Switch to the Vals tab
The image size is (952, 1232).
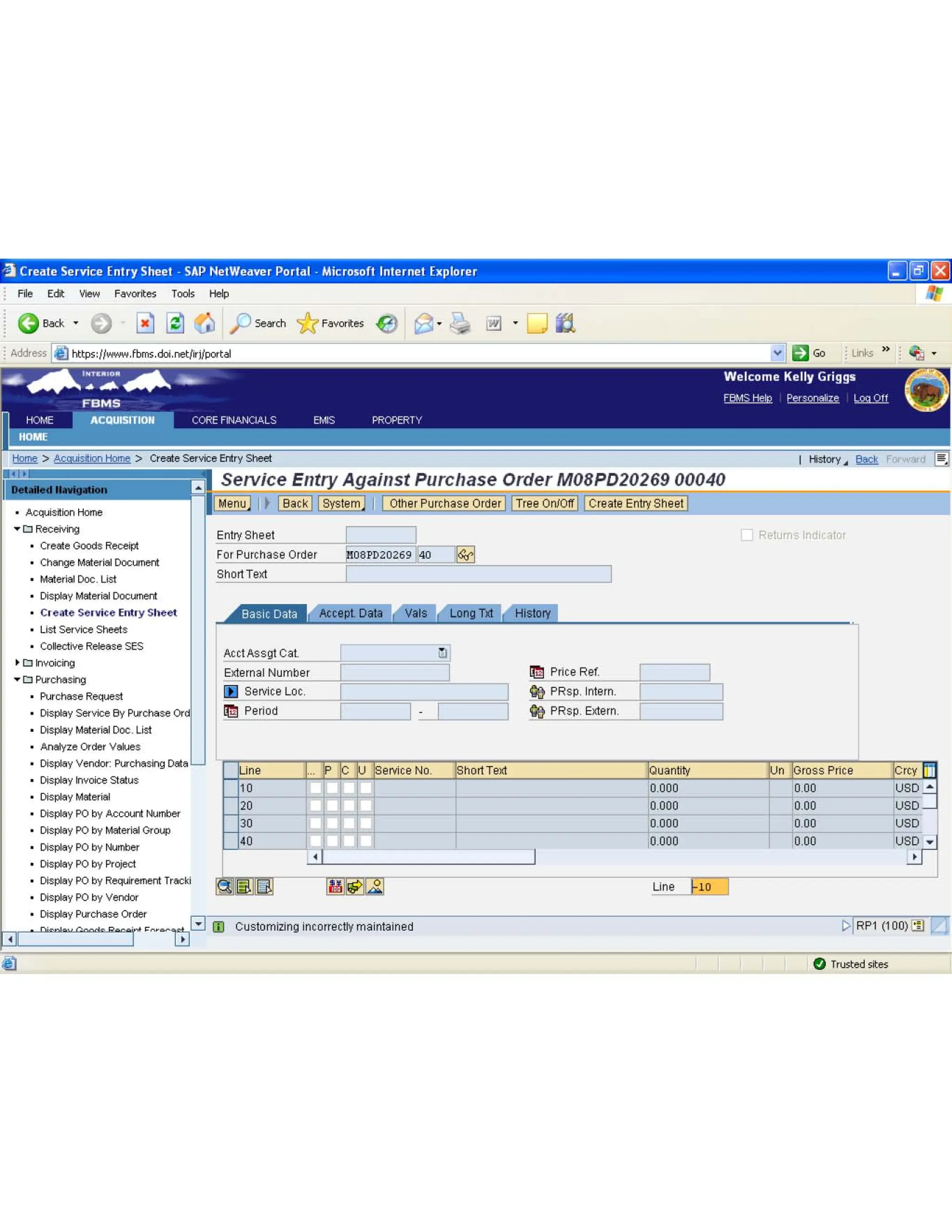(x=416, y=613)
